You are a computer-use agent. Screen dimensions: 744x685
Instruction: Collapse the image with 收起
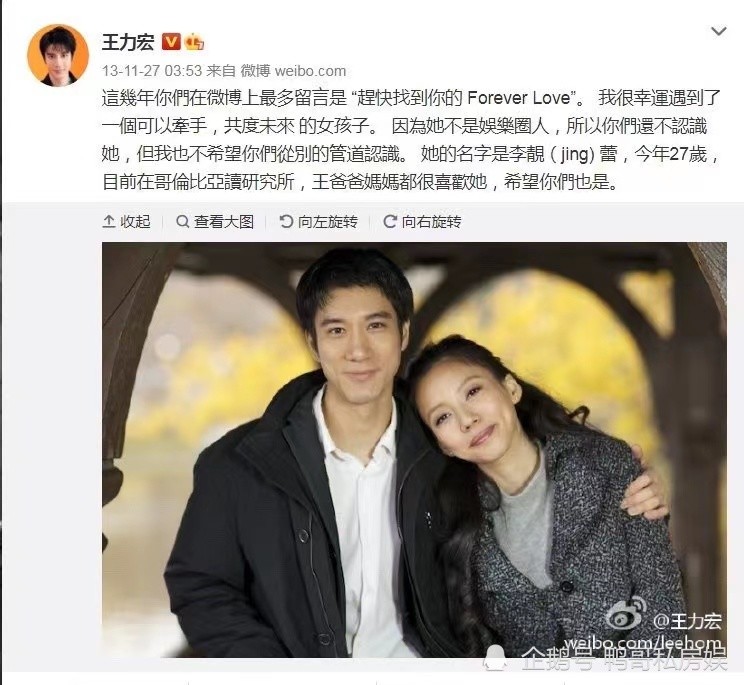126,222
